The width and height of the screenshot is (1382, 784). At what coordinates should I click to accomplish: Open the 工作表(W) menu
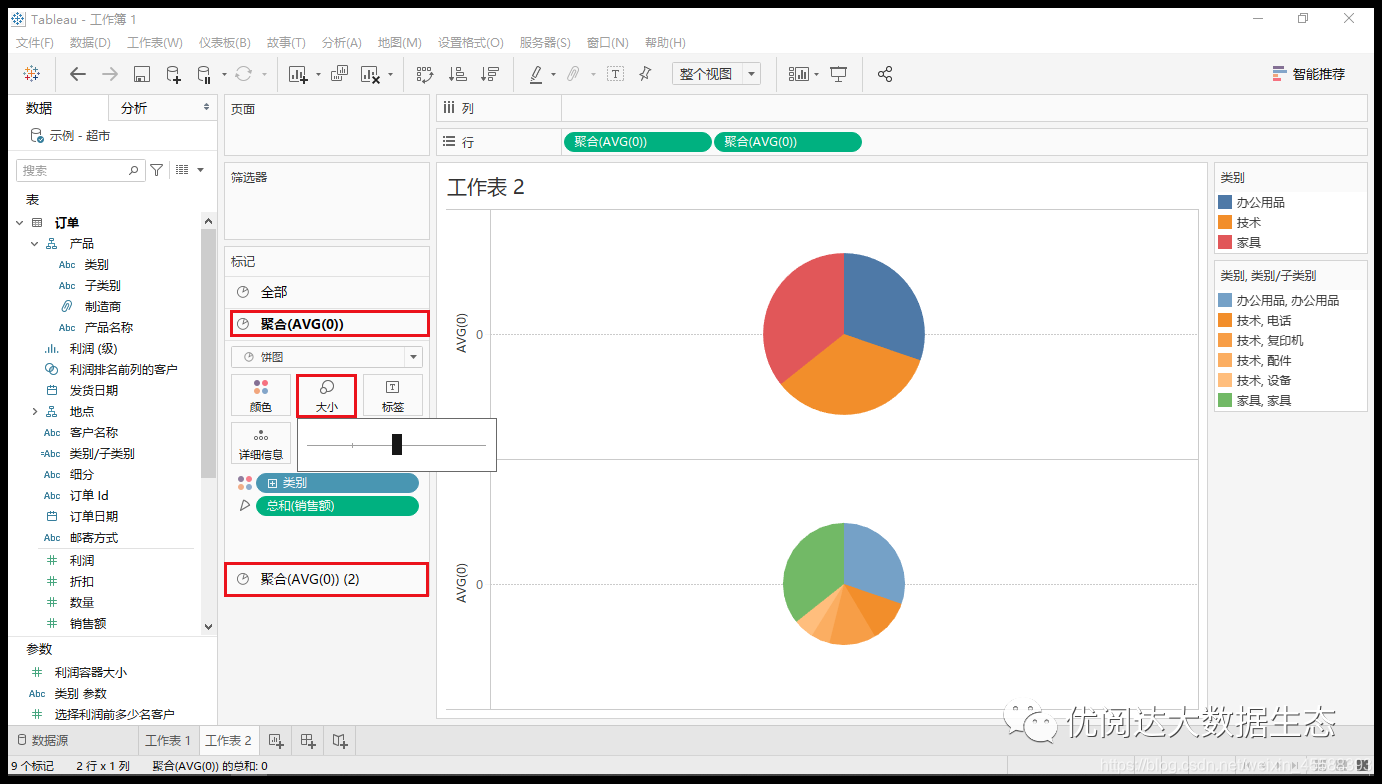coord(155,42)
